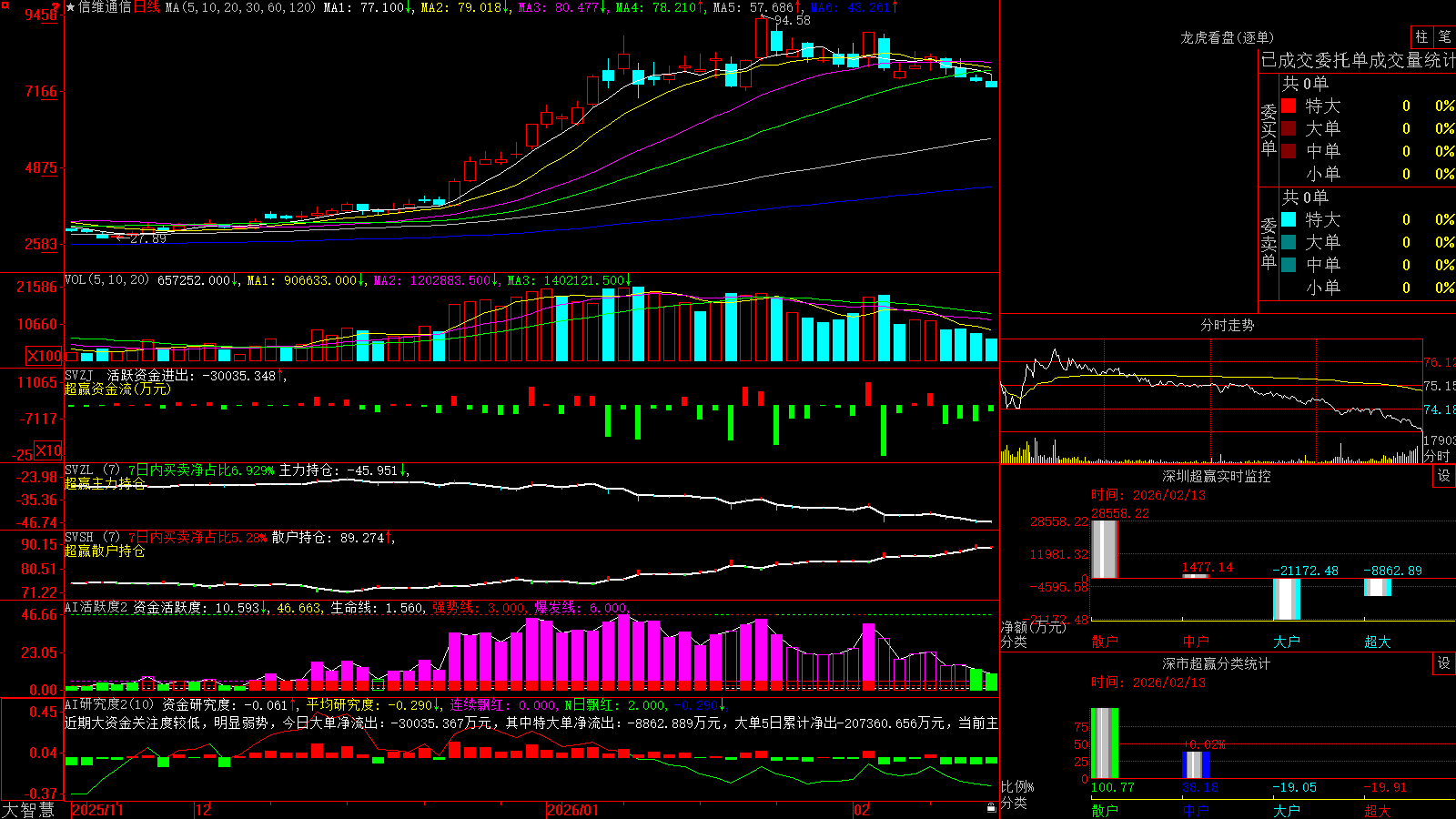
Task: Click the 27.89 low price marker
Action: click(x=148, y=238)
